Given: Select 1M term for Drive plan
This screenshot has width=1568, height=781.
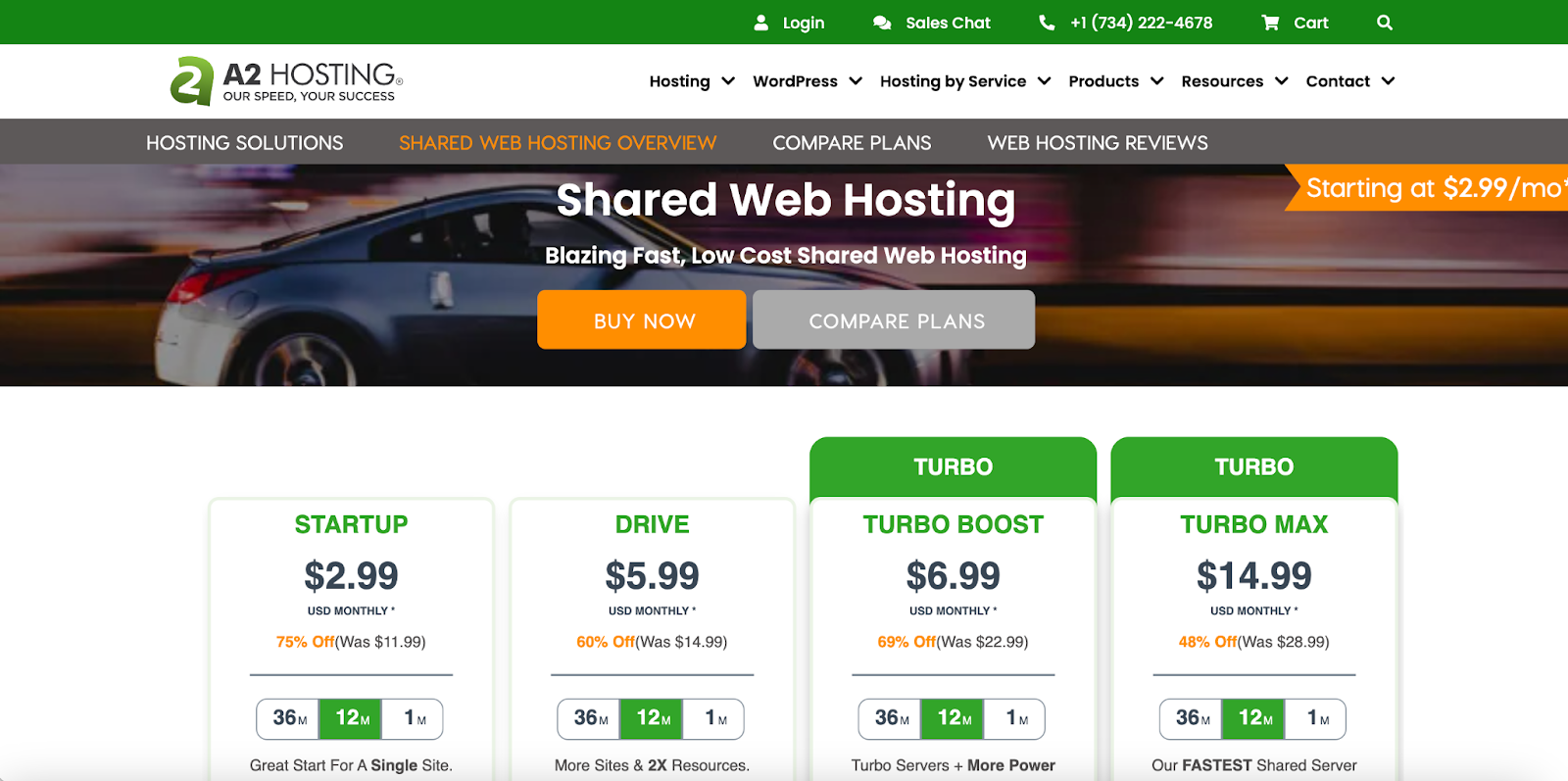Looking at the screenshot, I should click(714, 718).
